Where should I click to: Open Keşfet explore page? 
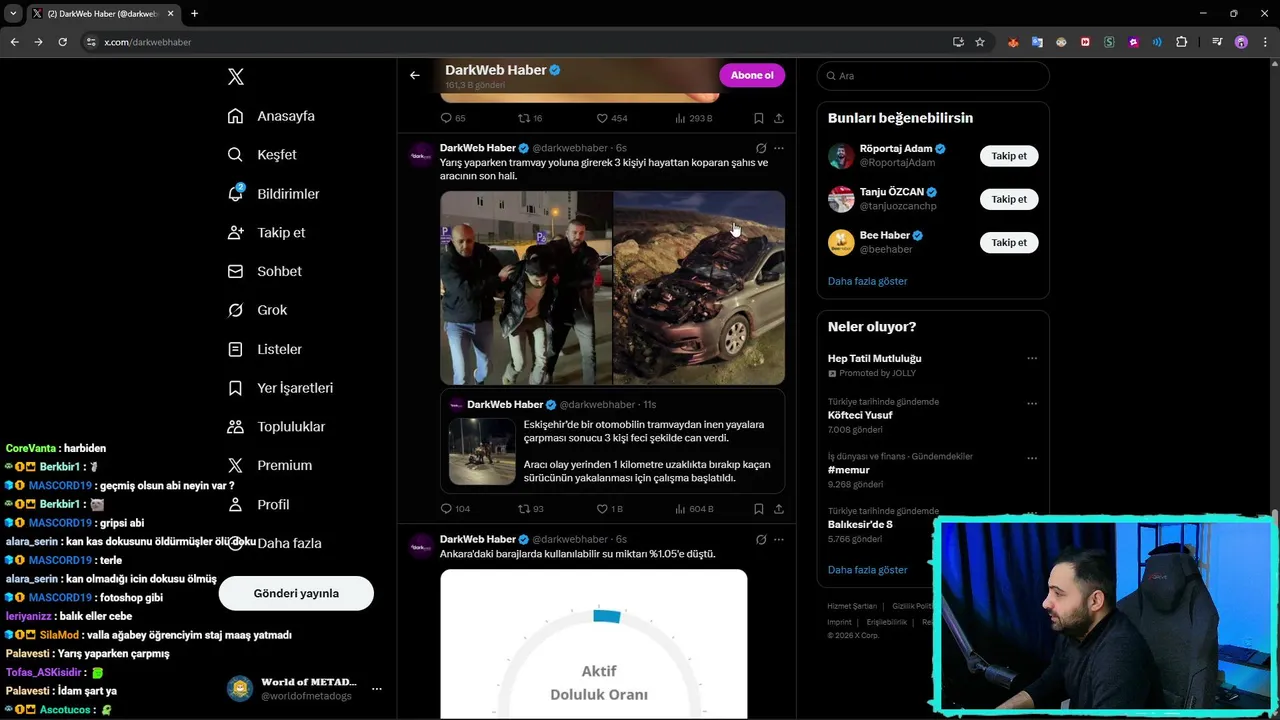click(262, 155)
